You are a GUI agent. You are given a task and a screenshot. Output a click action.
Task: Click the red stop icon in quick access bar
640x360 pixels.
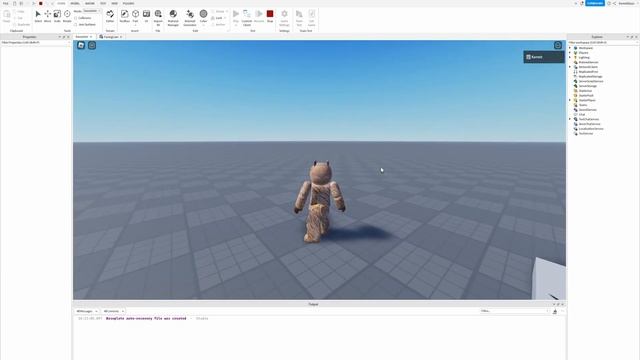point(40,3)
